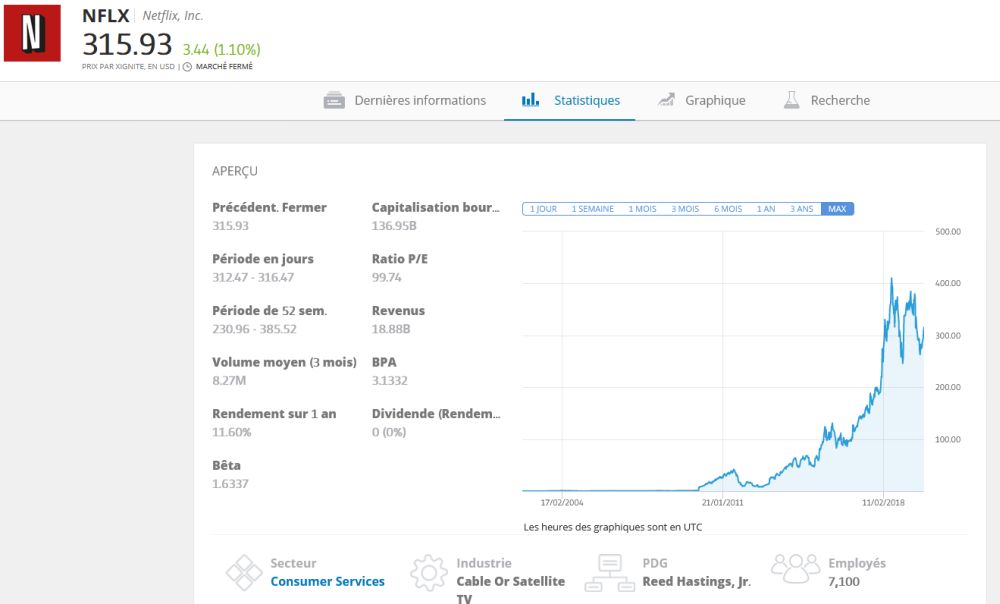This screenshot has width=1000, height=604.
Task: Click the 7,100 employees count
Action: tap(844, 581)
